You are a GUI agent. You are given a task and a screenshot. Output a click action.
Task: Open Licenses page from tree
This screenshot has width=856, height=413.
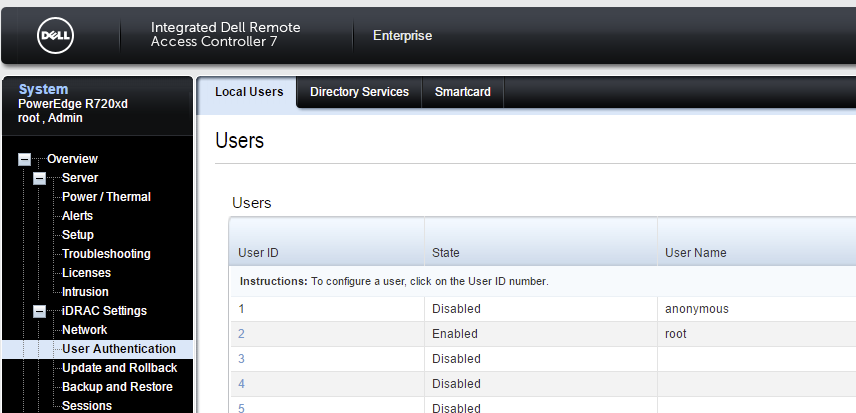(86, 273)
